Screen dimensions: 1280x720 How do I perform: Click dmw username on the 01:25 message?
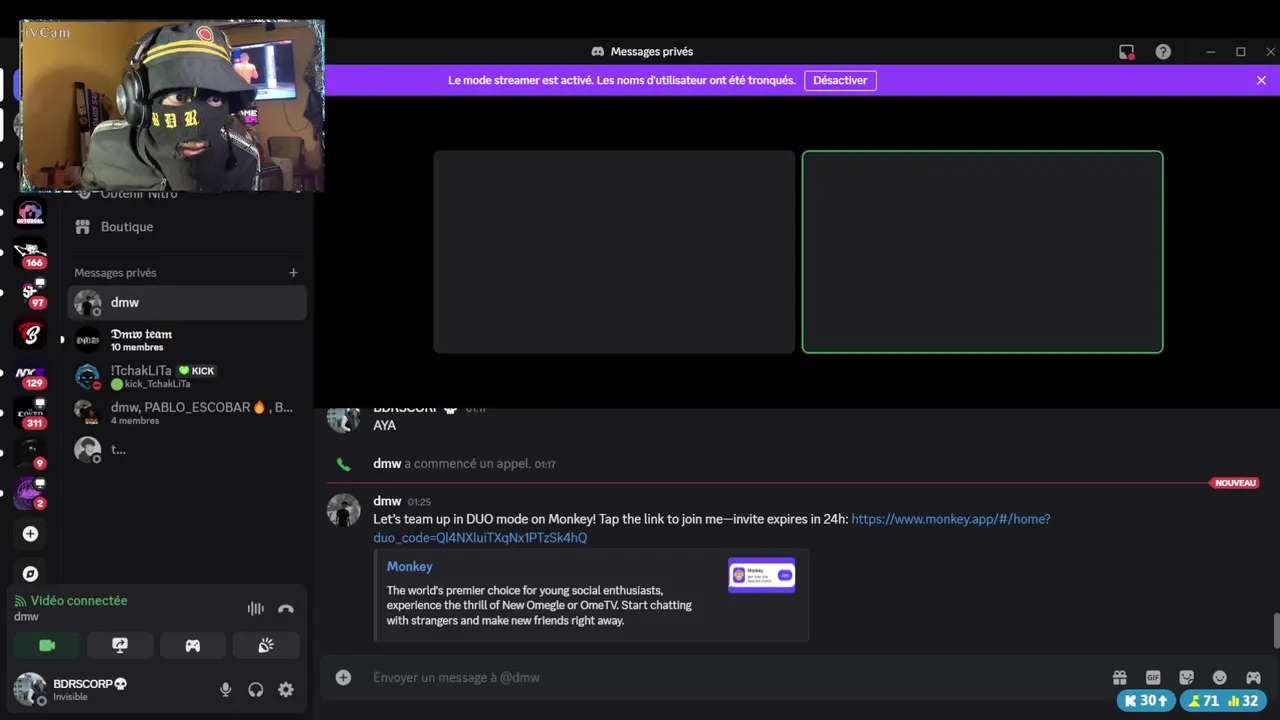pos(387,501)
